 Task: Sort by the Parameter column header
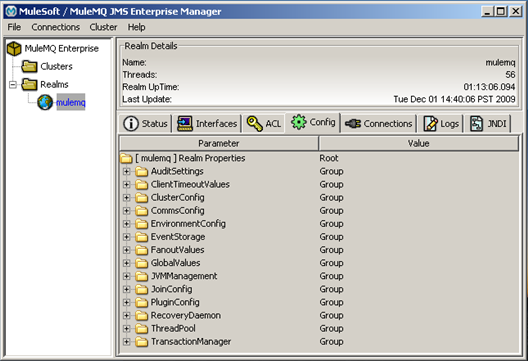[x=219, y=143]
